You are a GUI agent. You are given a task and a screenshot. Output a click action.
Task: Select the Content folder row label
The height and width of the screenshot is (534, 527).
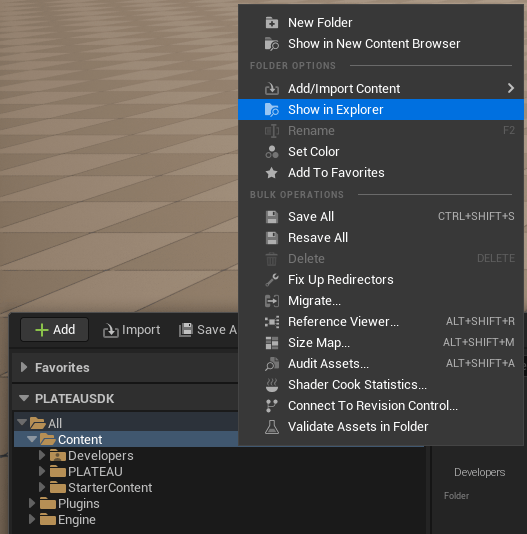coord(80,440)
